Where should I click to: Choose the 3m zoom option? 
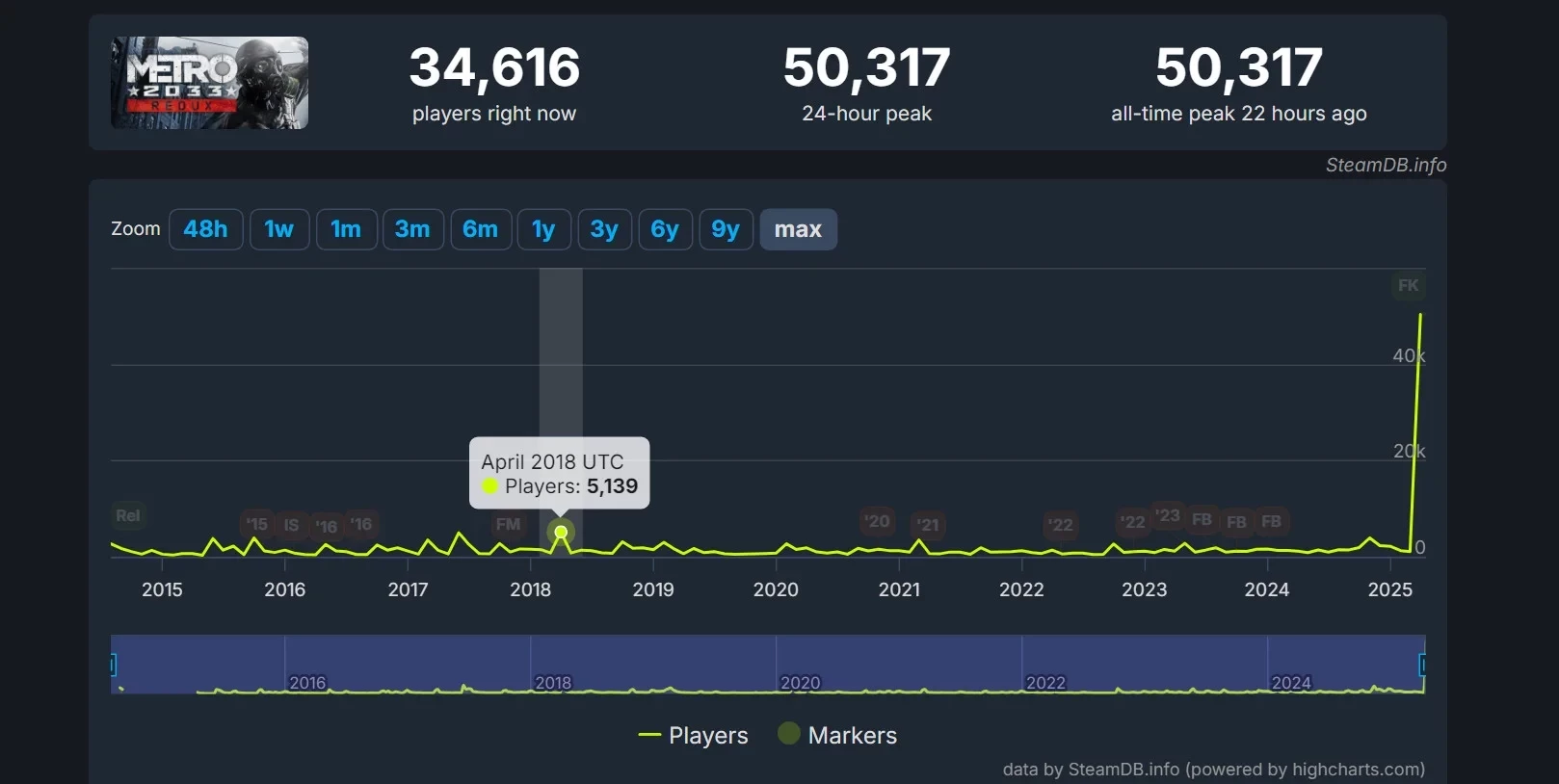coord(412,229)
